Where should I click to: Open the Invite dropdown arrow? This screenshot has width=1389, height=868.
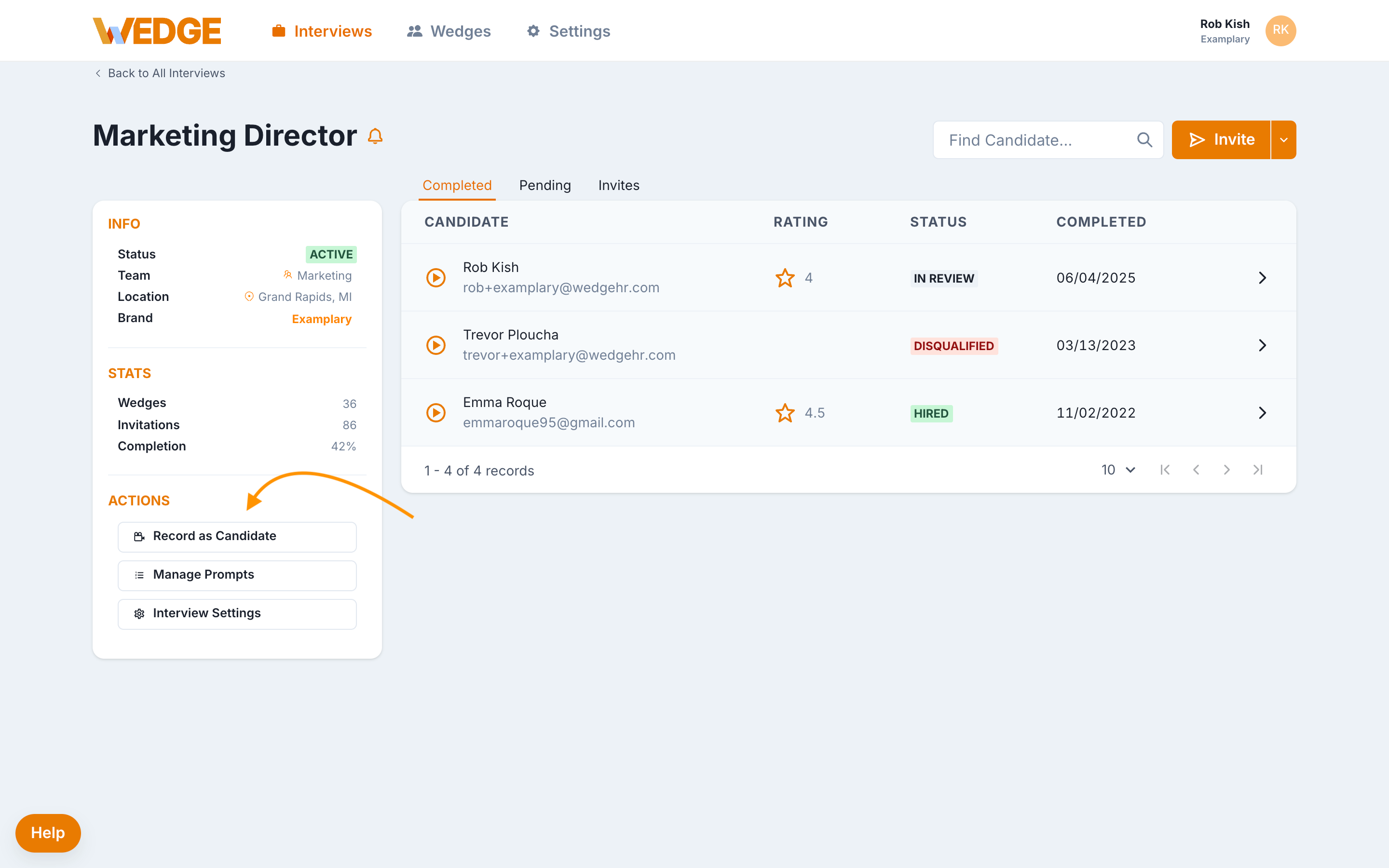click(x=1283, y=139)
